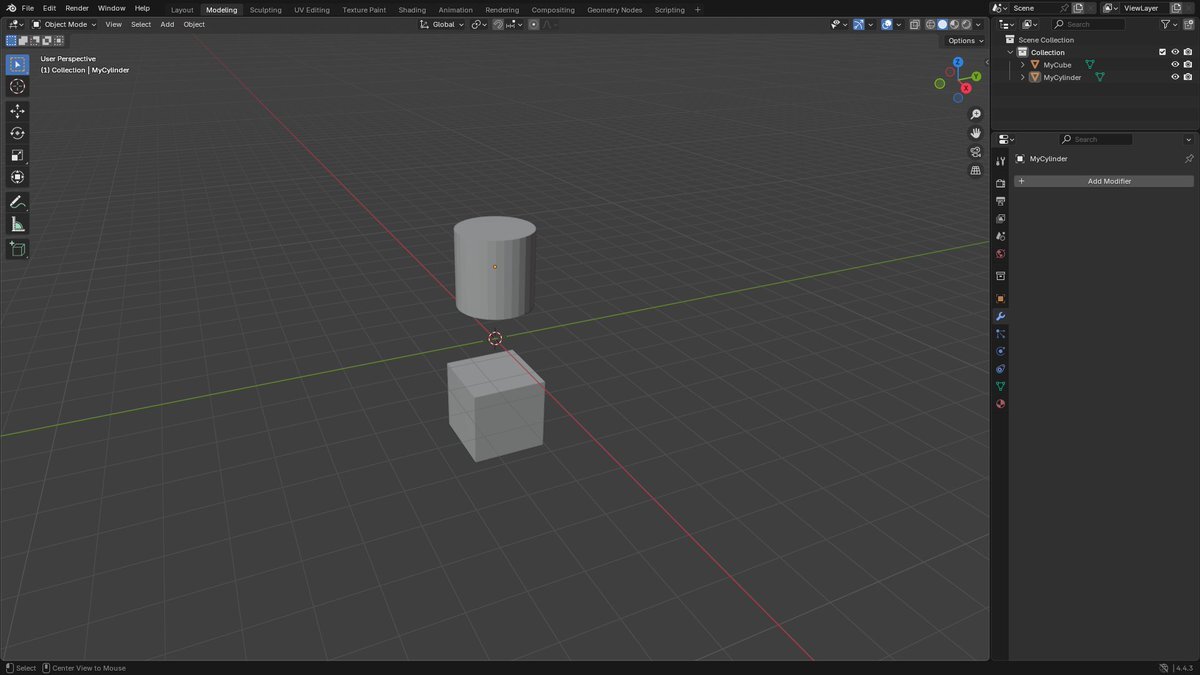Switch to the Geometry Nodes workspace tab

tap(615, 10)
